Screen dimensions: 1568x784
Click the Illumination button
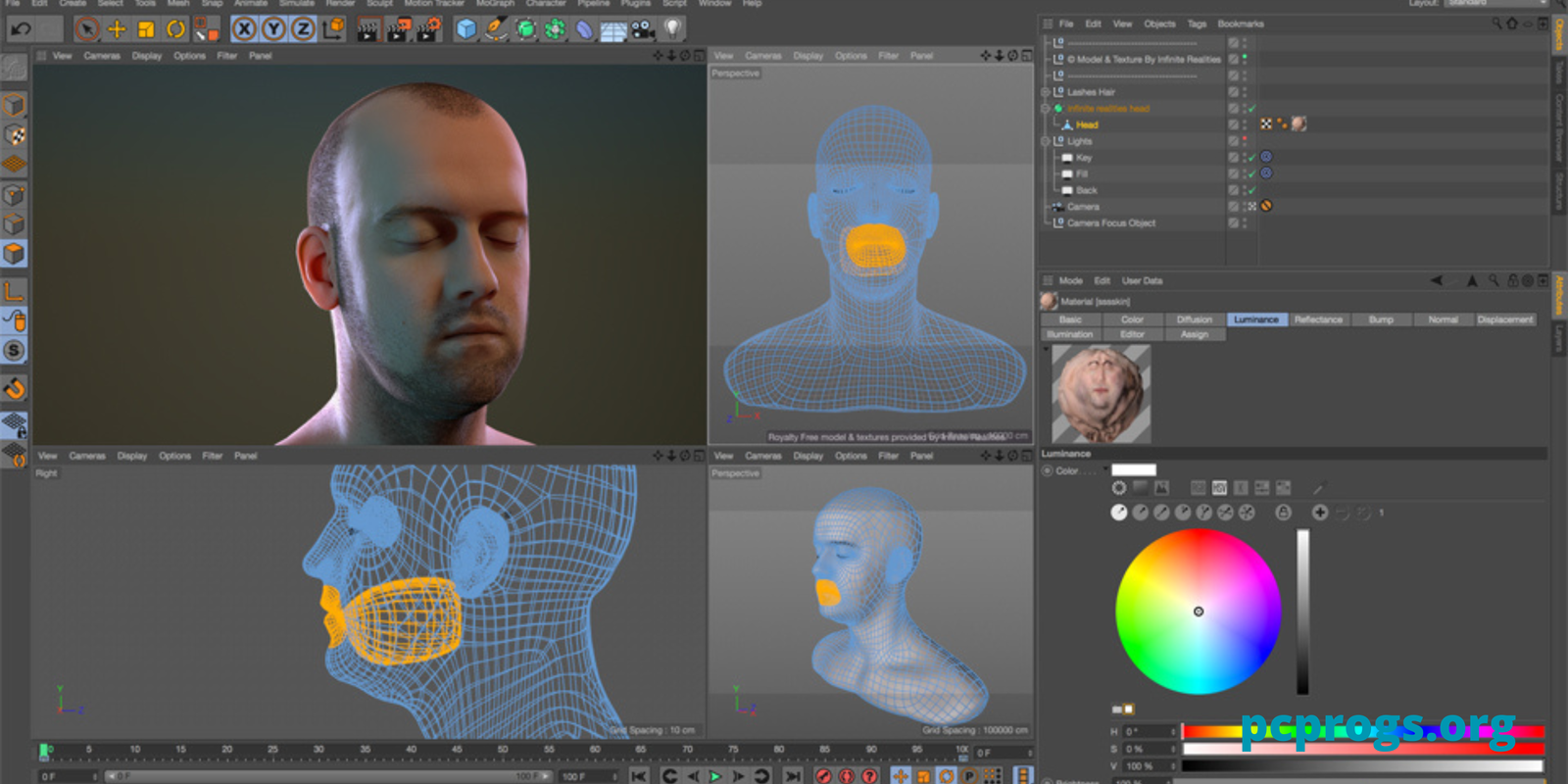(1069, 334)
